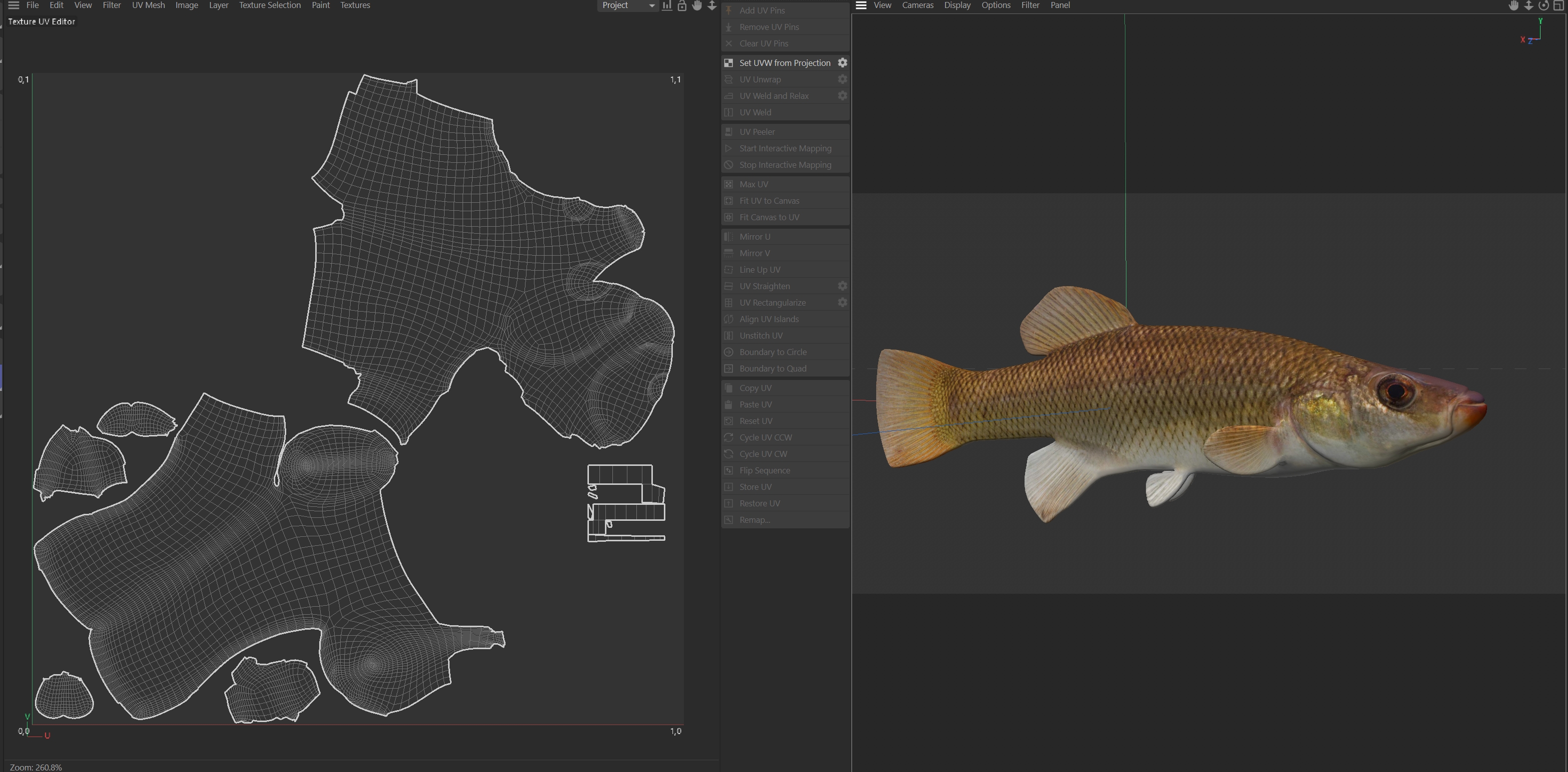This screenshot has height=772, width=1568.
Task: Click the Mirror U command
Action: pyautogui.click(x=754, y=237)
